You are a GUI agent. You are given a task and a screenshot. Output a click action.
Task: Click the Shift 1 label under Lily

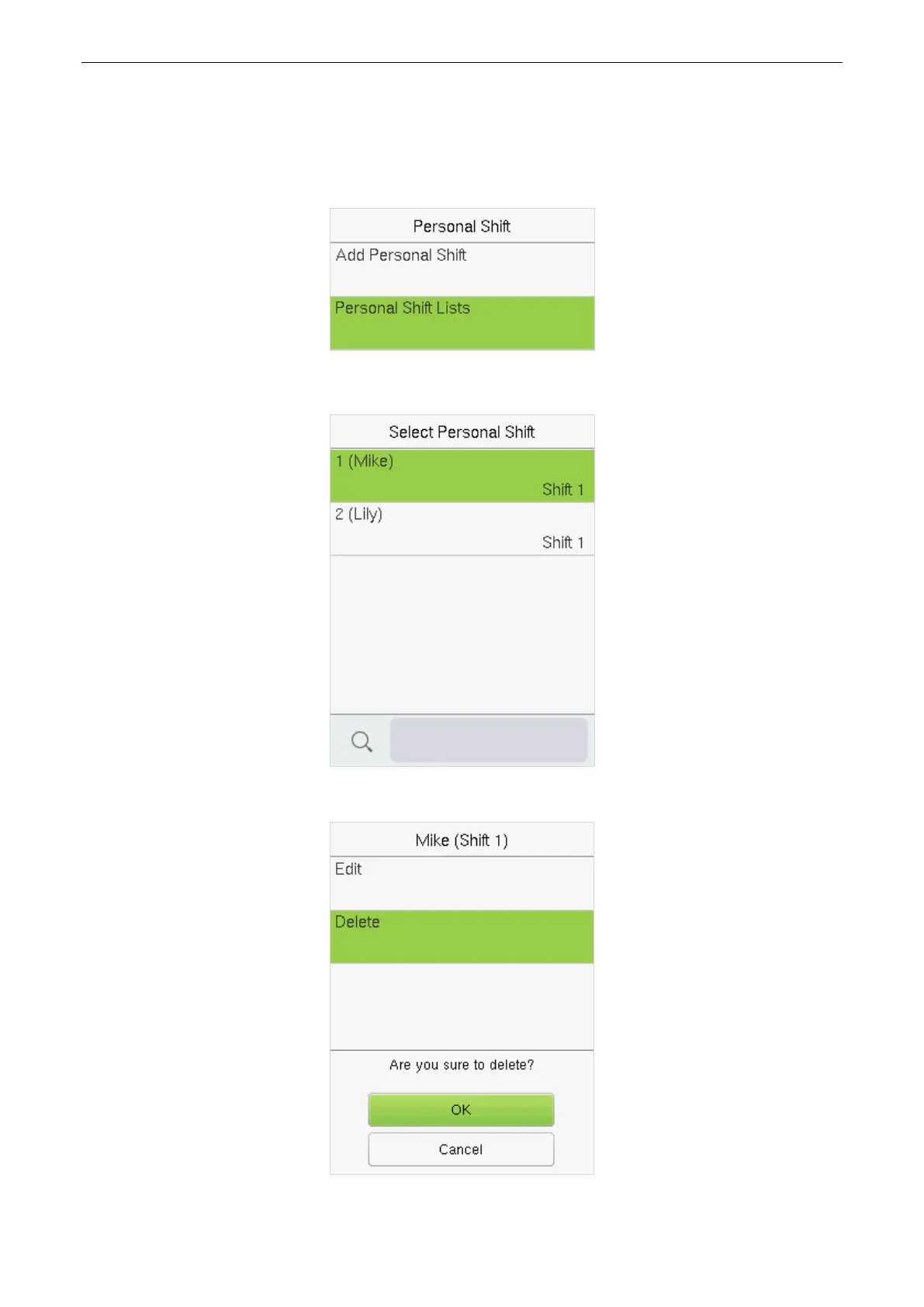click(x=563, y=543)
